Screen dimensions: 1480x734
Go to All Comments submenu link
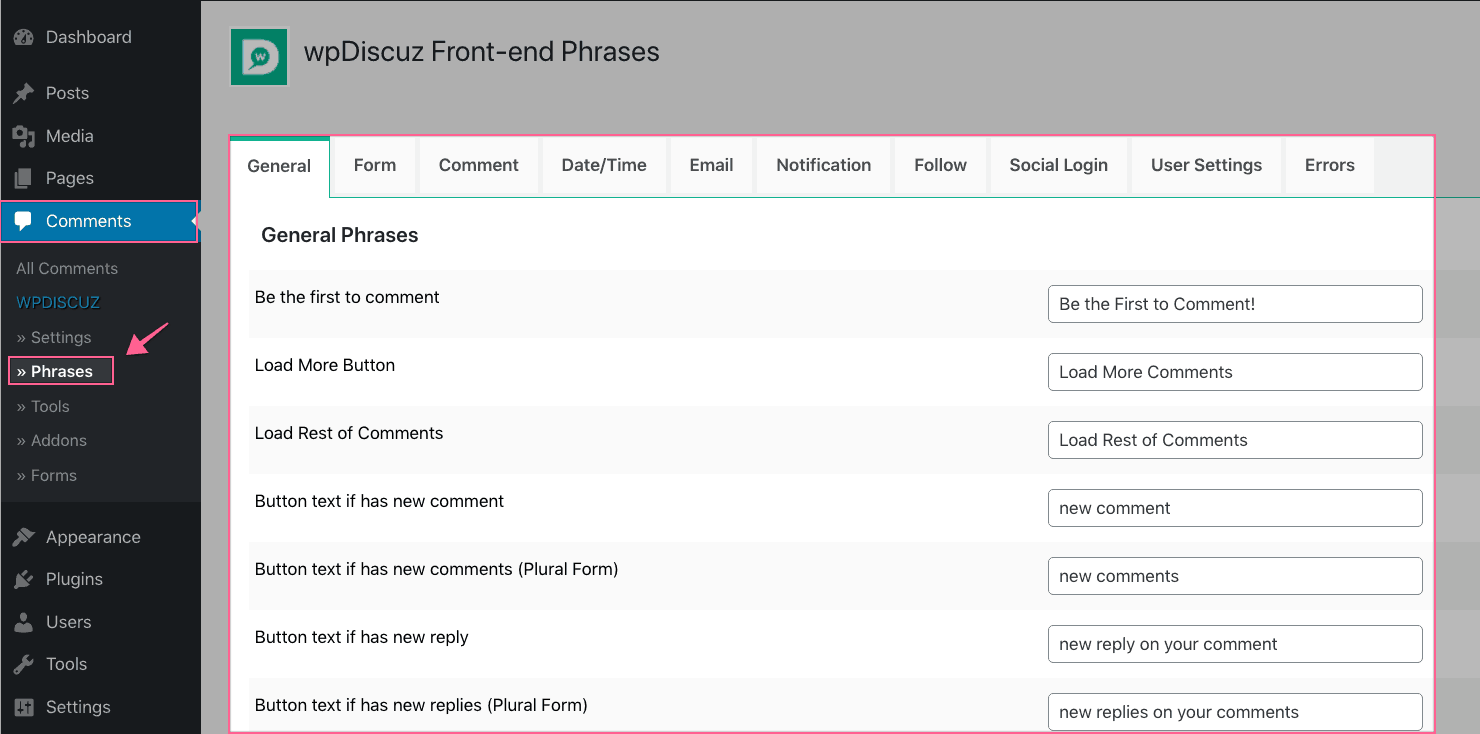click(67, 268)
